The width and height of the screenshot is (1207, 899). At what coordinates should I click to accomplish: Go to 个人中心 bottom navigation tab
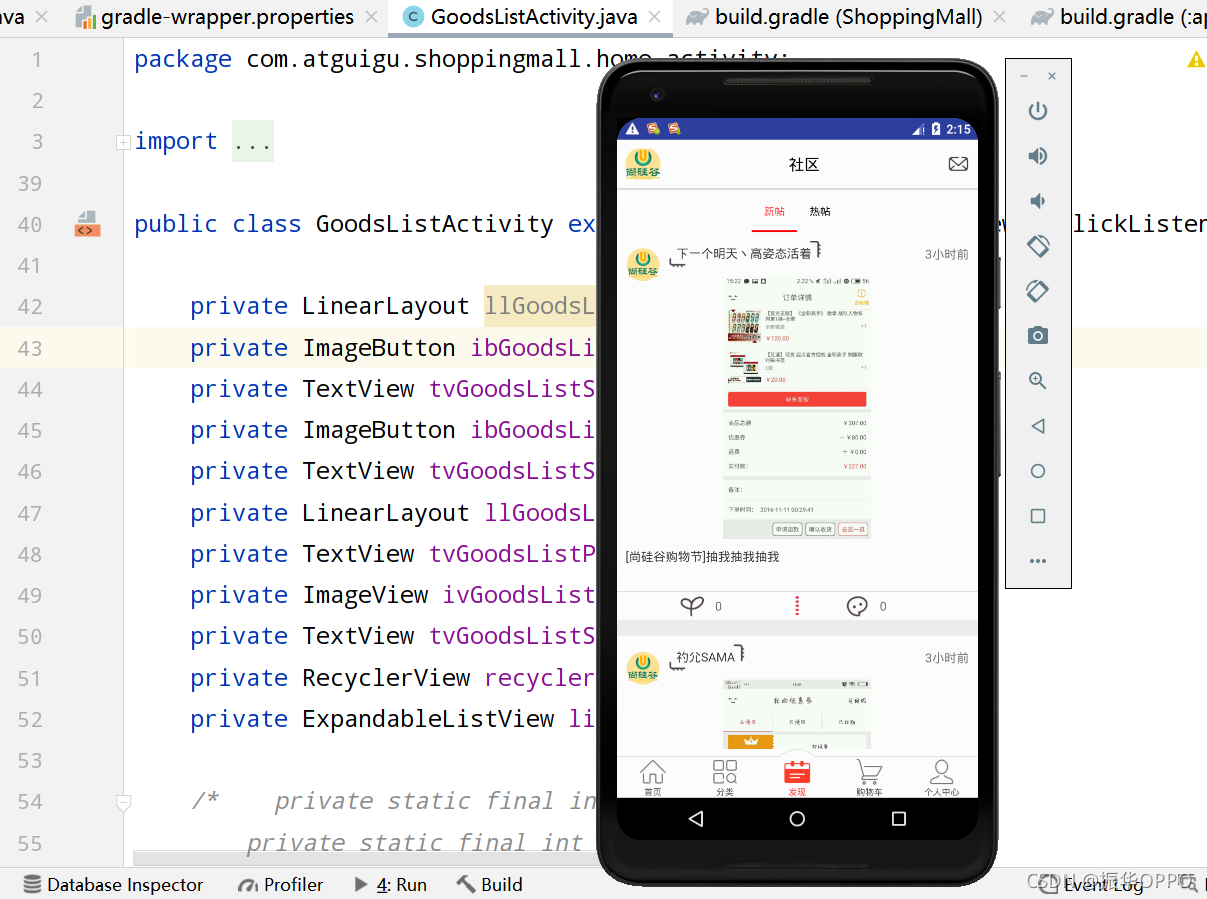coord(941,777)
